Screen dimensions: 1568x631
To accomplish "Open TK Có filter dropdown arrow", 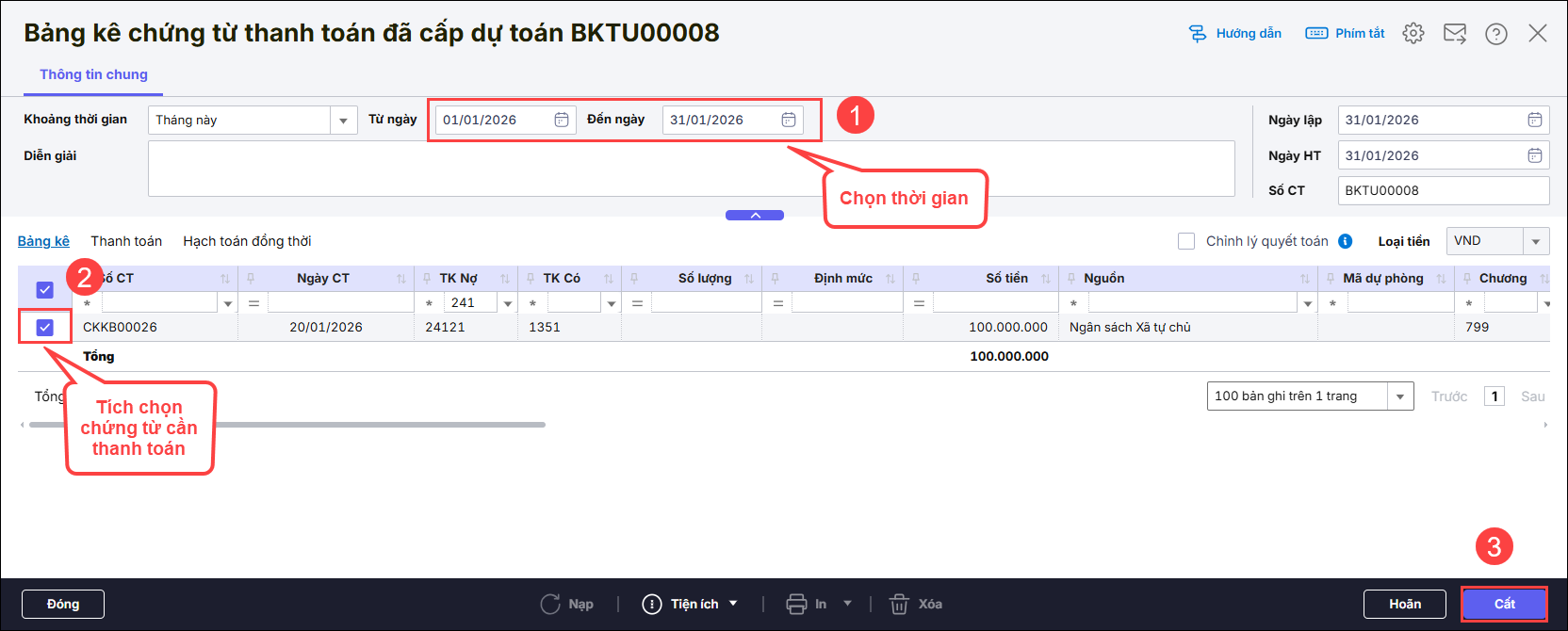I will click(x=612, y=303).
